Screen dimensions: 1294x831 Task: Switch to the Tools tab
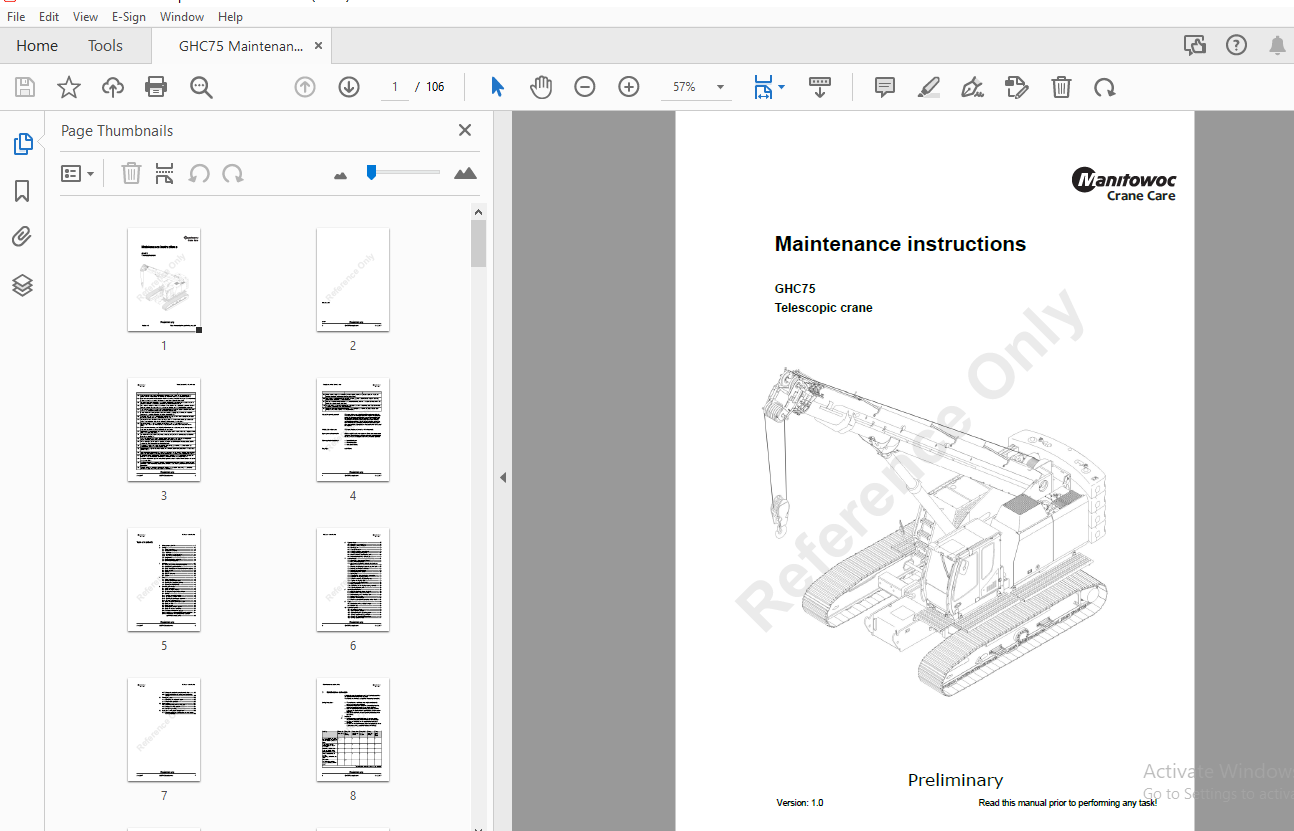point(105,45)
